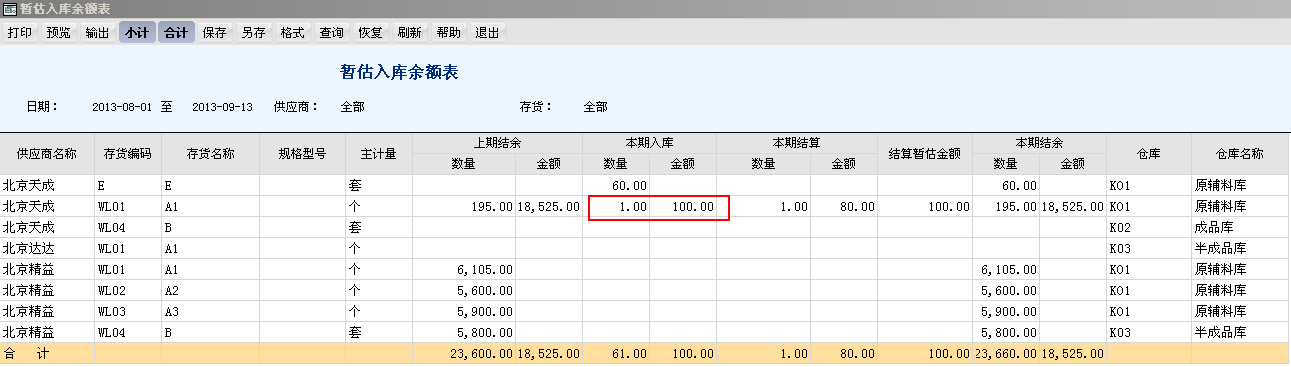Click the 61.00 total under 本期入库 数量

pyautogui.click(x=616, y=354)
